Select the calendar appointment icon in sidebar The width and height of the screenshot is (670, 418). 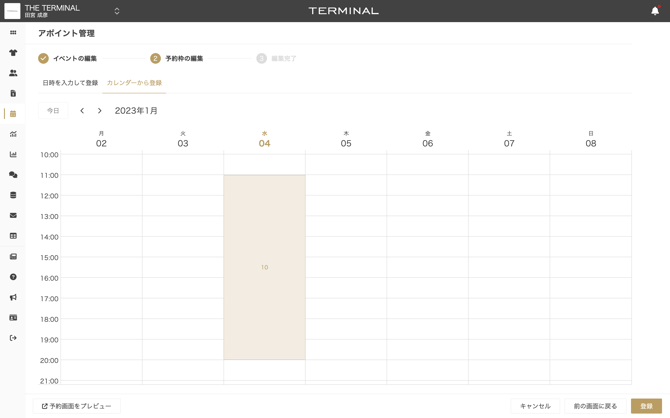tap(13, 114)
